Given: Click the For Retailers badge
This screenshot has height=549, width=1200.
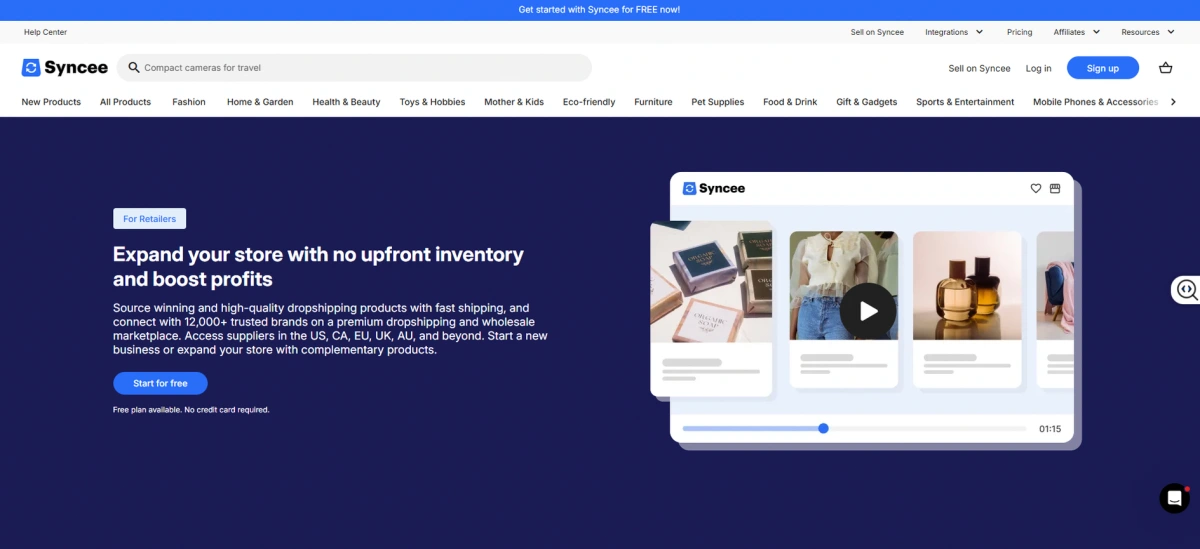Looking at the screenshot, I should 150,219.
